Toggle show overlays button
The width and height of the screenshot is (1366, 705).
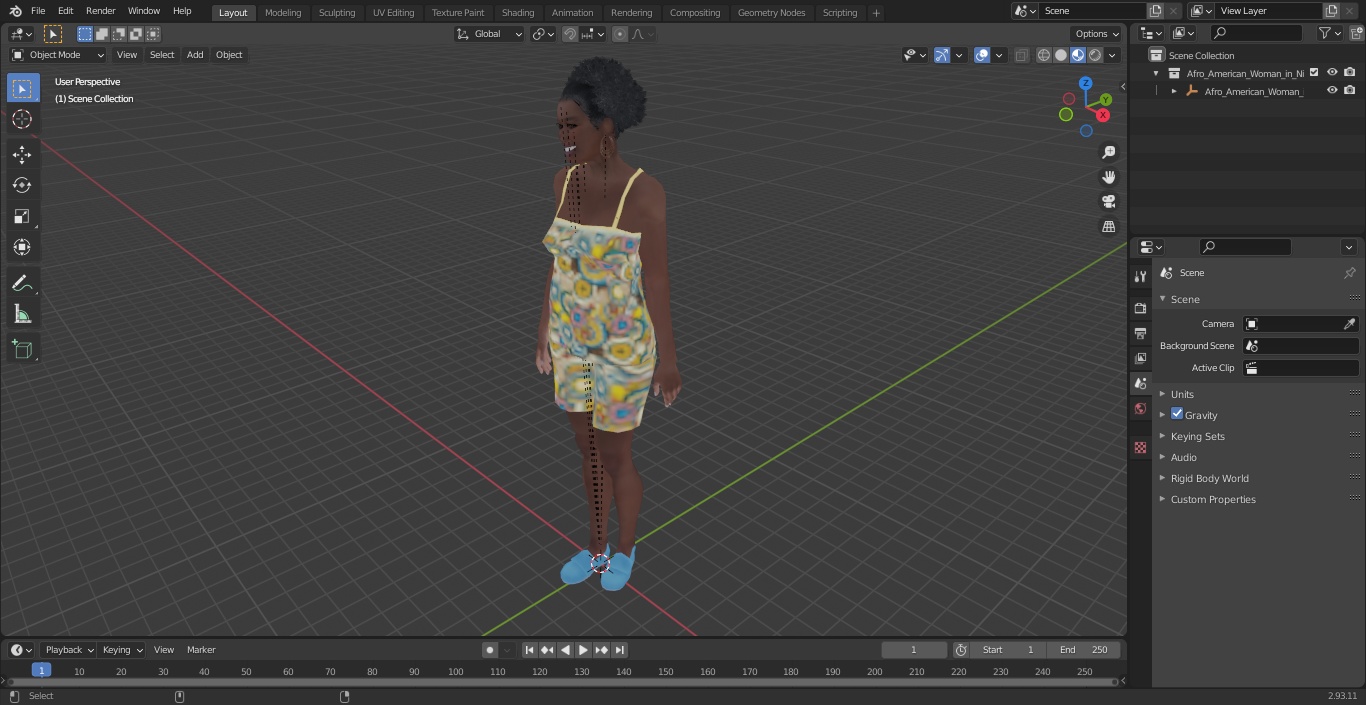[982, 55]
